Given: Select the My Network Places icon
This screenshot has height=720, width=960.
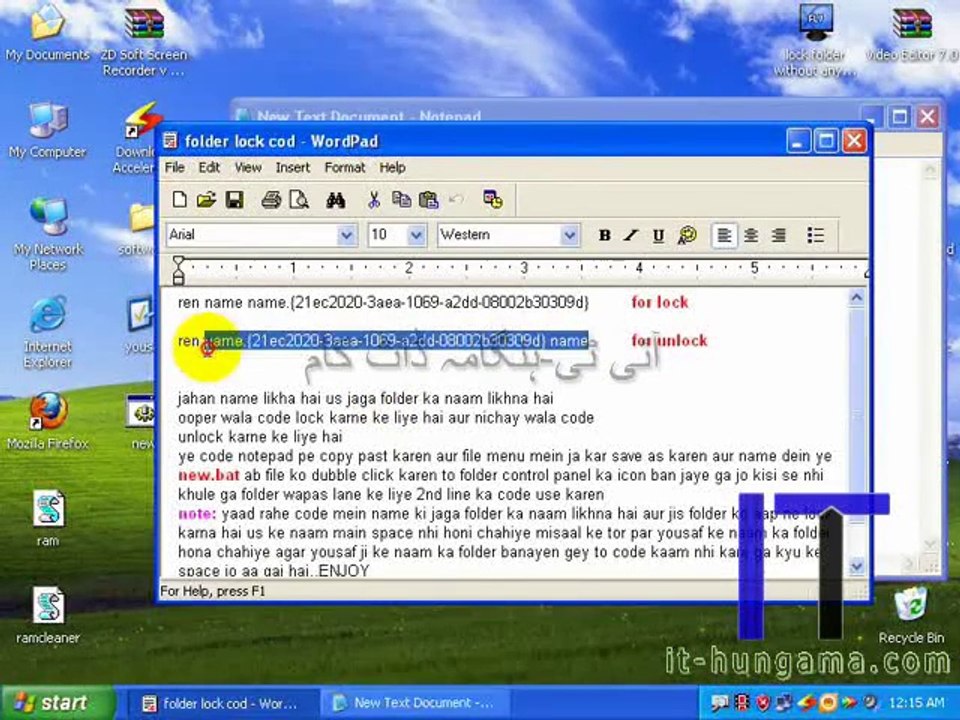Looking at the screenshot, I should (x=47, y=235).
